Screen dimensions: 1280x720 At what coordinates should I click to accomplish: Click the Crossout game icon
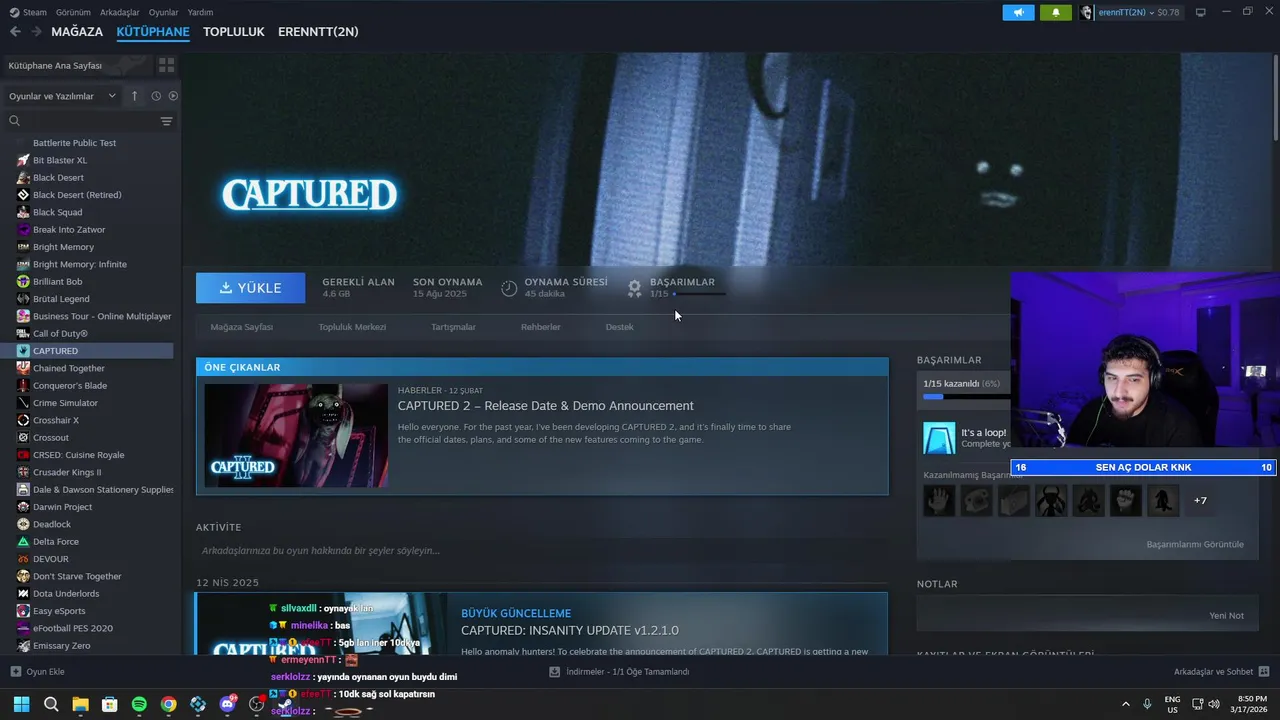click(x=23, y=438)
